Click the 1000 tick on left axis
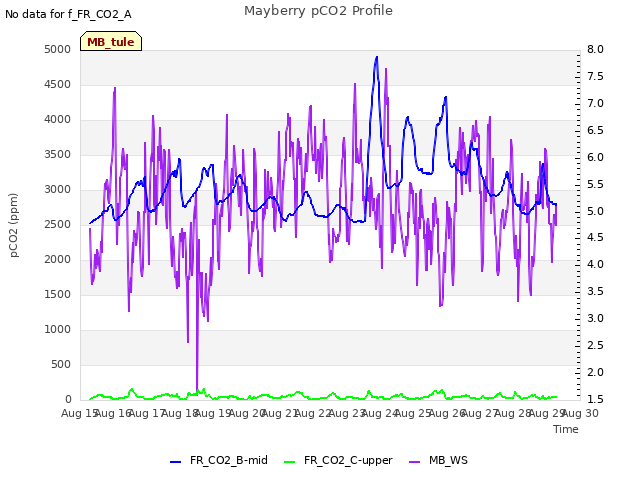The height and width of the screenshot is (480, 640). tap(58, 330)
